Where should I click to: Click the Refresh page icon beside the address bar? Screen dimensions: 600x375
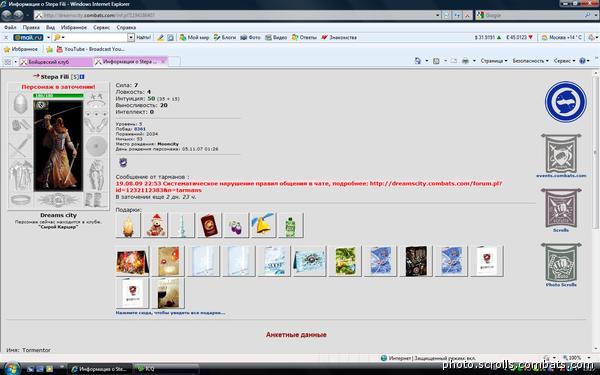[x=457, y=15]
